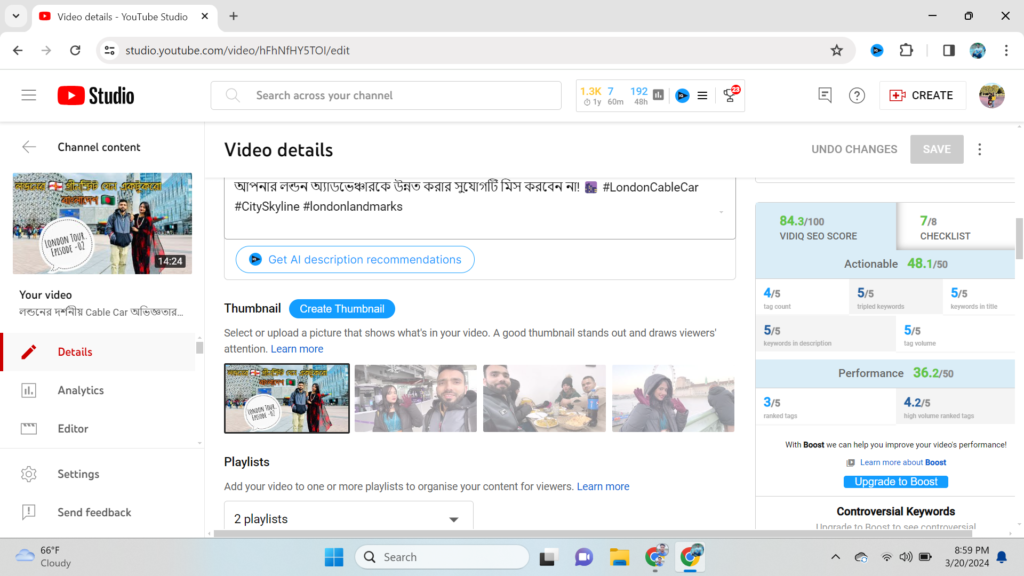Open the Chrome profile avatar

(978, 50)
